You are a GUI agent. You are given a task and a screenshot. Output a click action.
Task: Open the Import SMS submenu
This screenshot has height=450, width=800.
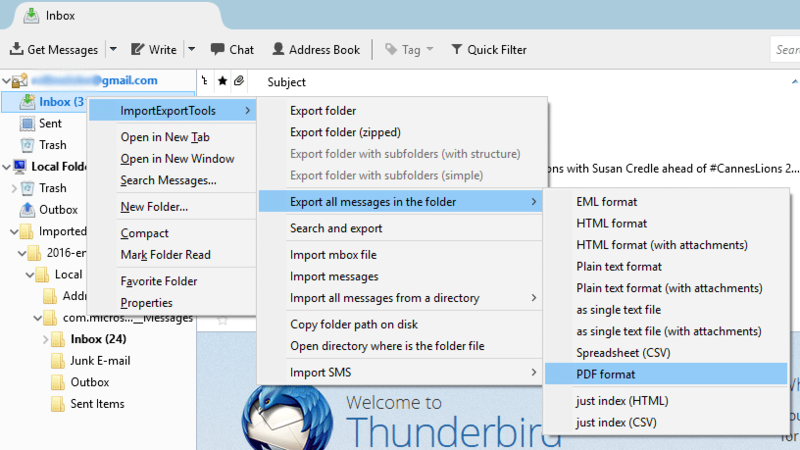(x=402, y=373)
